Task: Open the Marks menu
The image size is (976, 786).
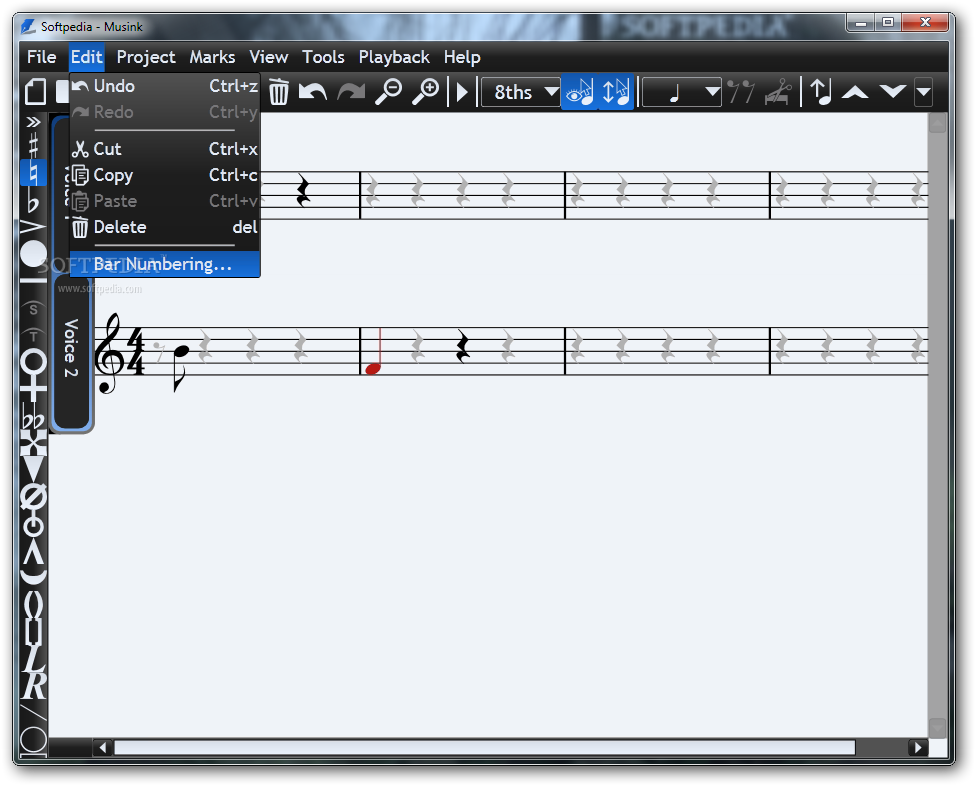Action: (212, 57)
